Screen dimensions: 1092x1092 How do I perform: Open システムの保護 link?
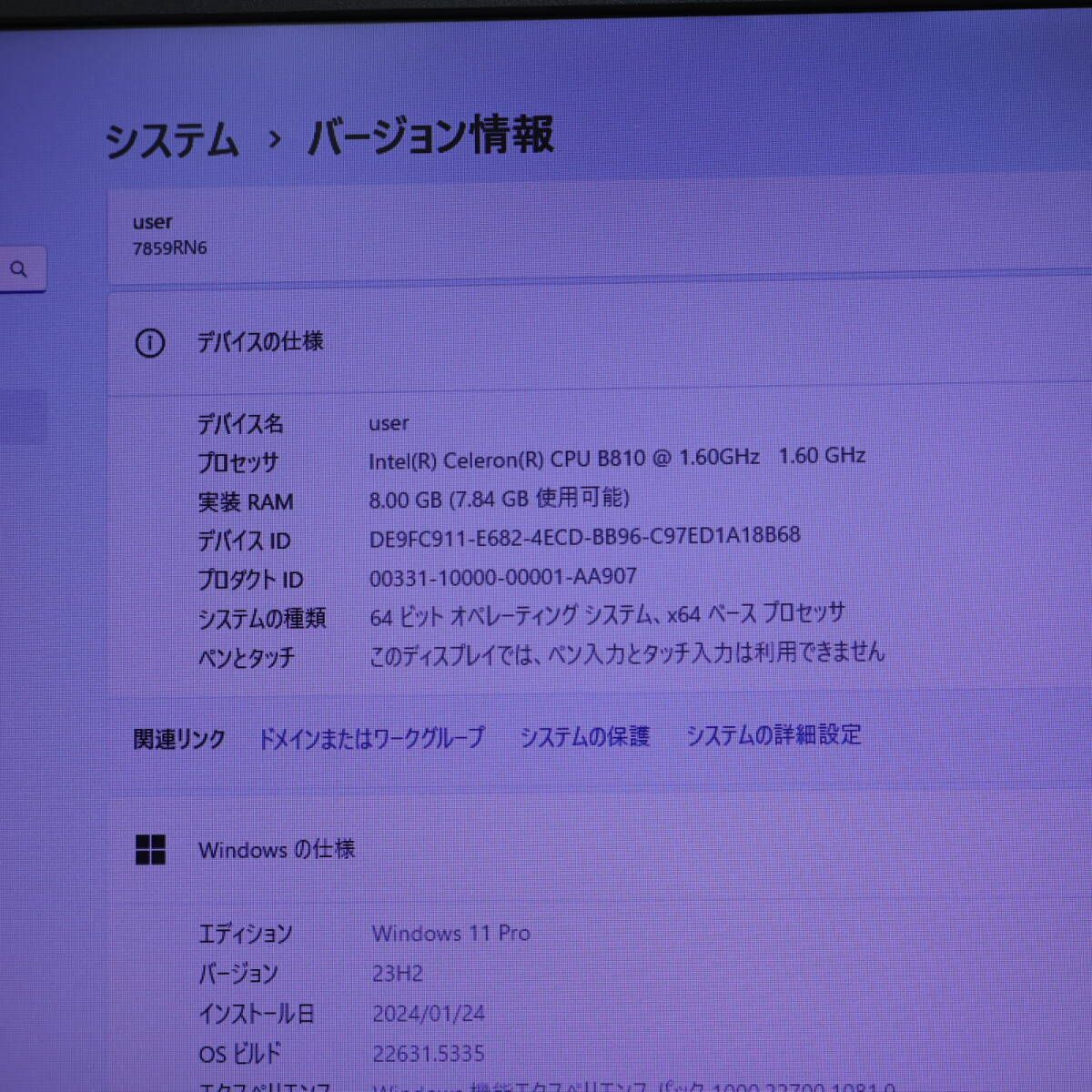(x=585, y=736)
